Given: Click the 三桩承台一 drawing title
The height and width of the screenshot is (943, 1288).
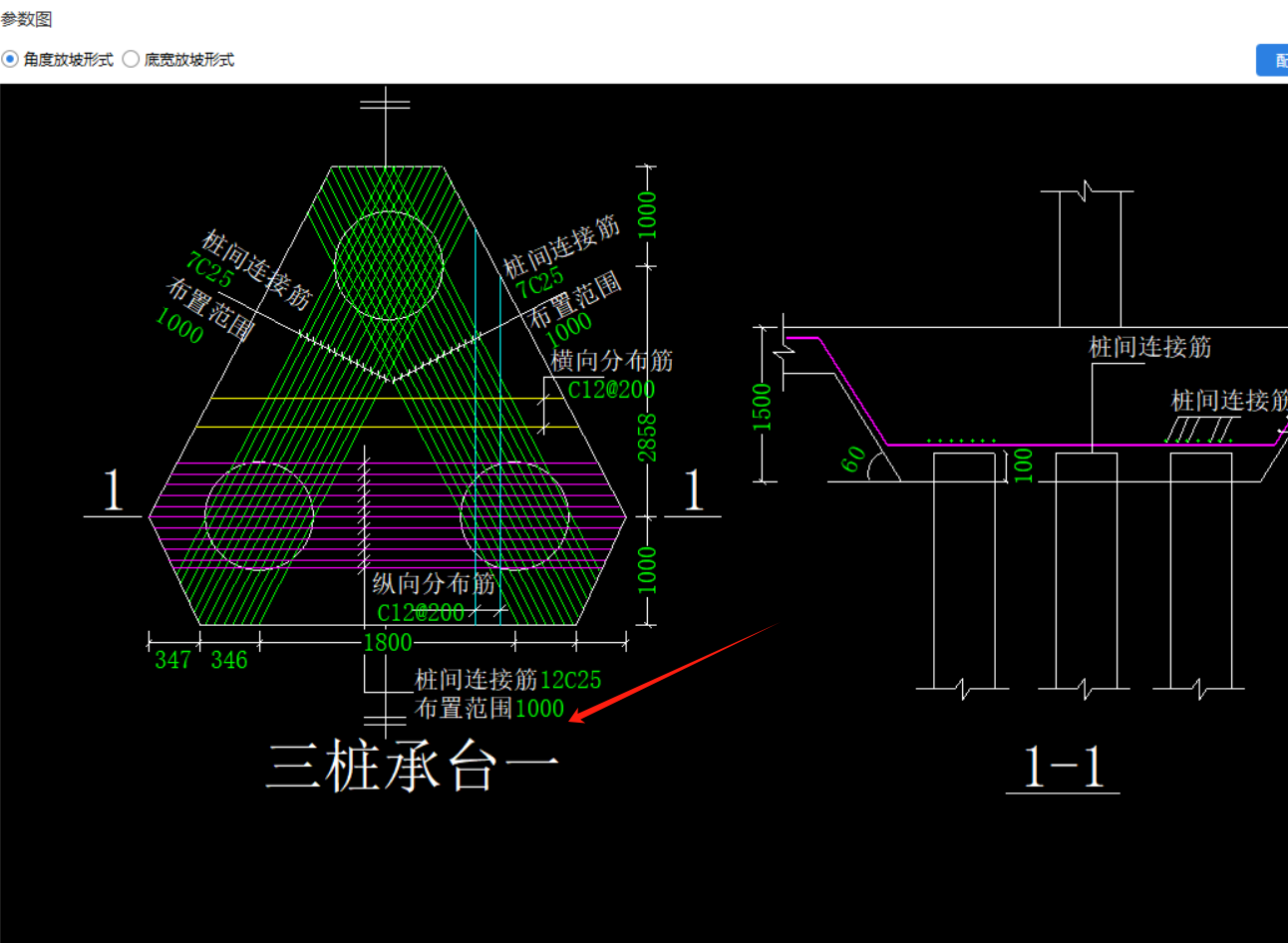Looking at the screenshot, I should coord(413,768).
